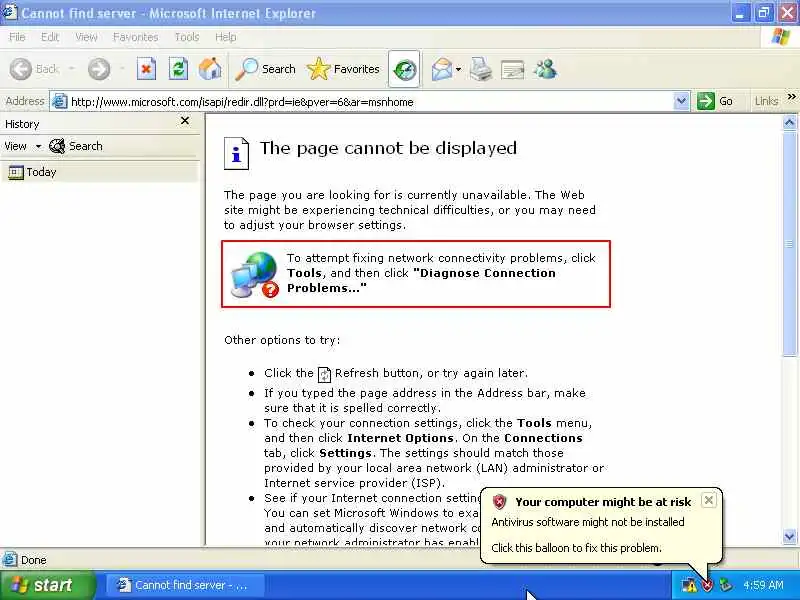Click the red shield icon in balloon
The width and height of the screenshot is (800, 600).
point(499,502)
